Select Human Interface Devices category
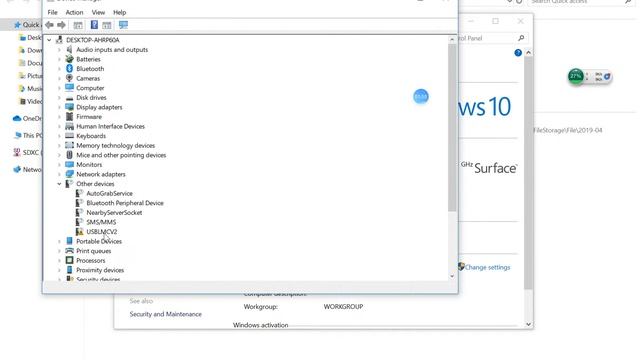 [x=111, y=126]
